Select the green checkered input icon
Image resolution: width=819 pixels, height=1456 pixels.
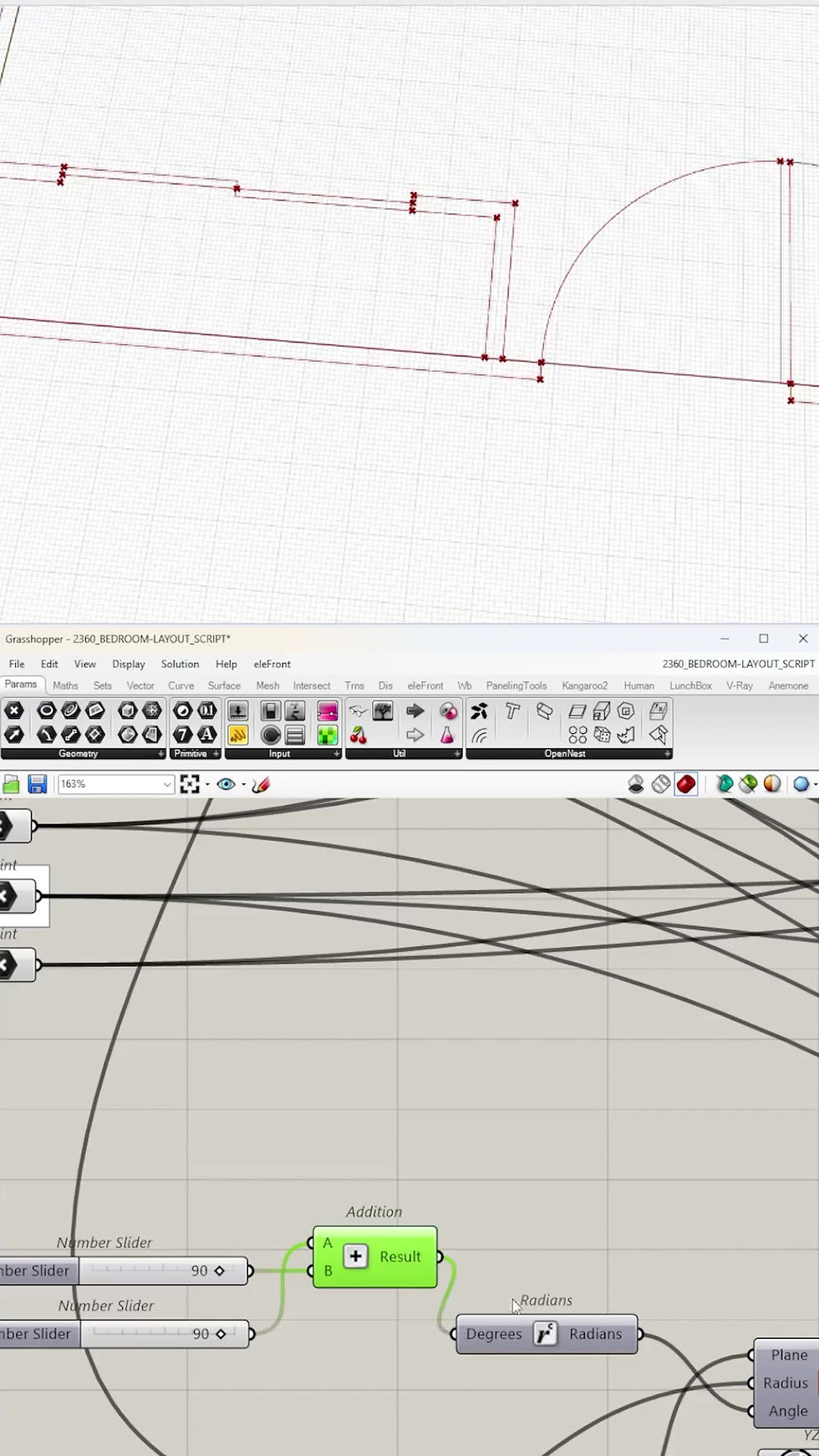click(328, 735)
